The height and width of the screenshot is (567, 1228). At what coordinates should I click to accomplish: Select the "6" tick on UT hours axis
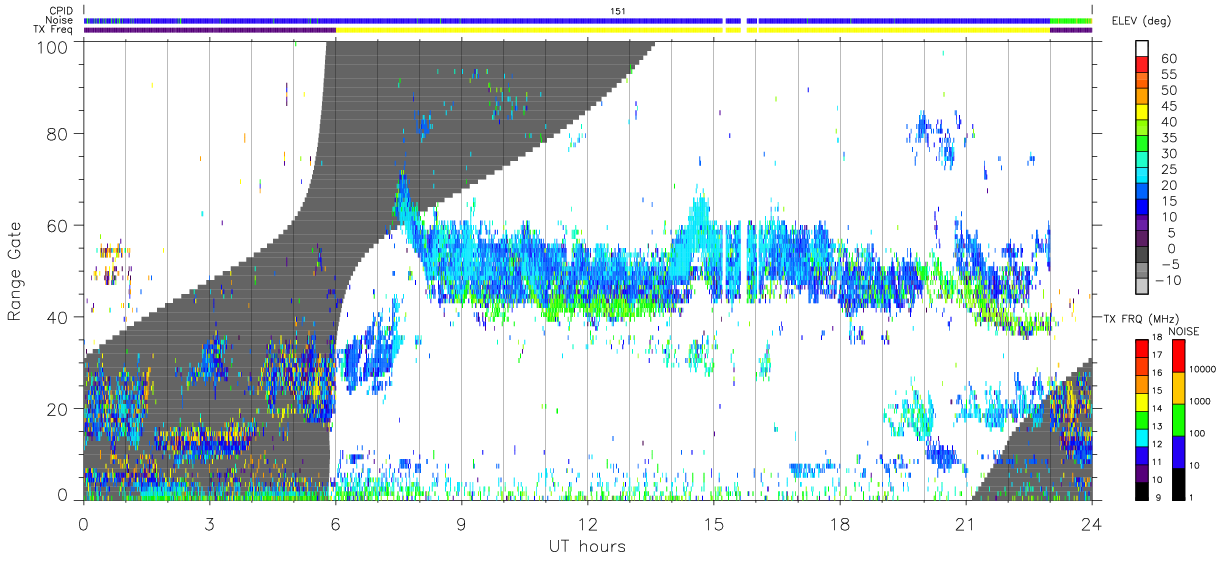click(335, 522)
